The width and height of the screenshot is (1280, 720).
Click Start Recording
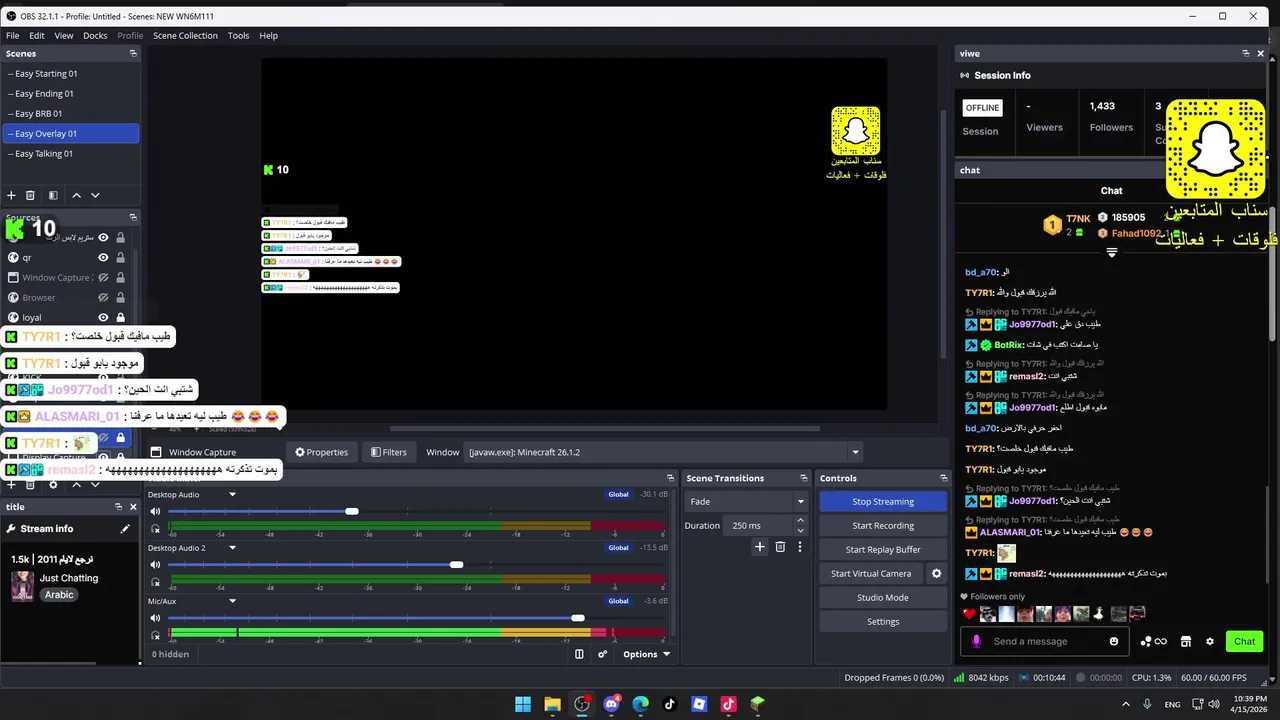[x=883, y=525]
